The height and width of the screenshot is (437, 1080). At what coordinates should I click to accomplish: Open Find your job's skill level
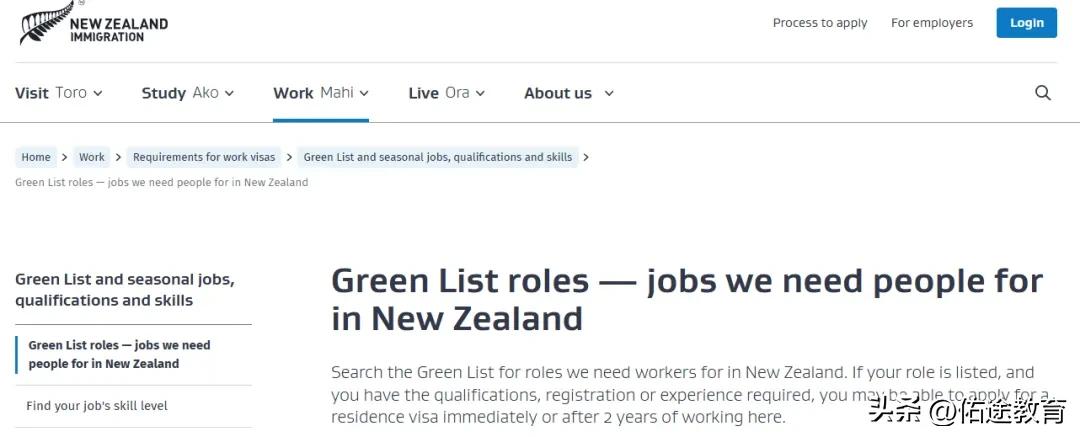[x=97, y=406]
